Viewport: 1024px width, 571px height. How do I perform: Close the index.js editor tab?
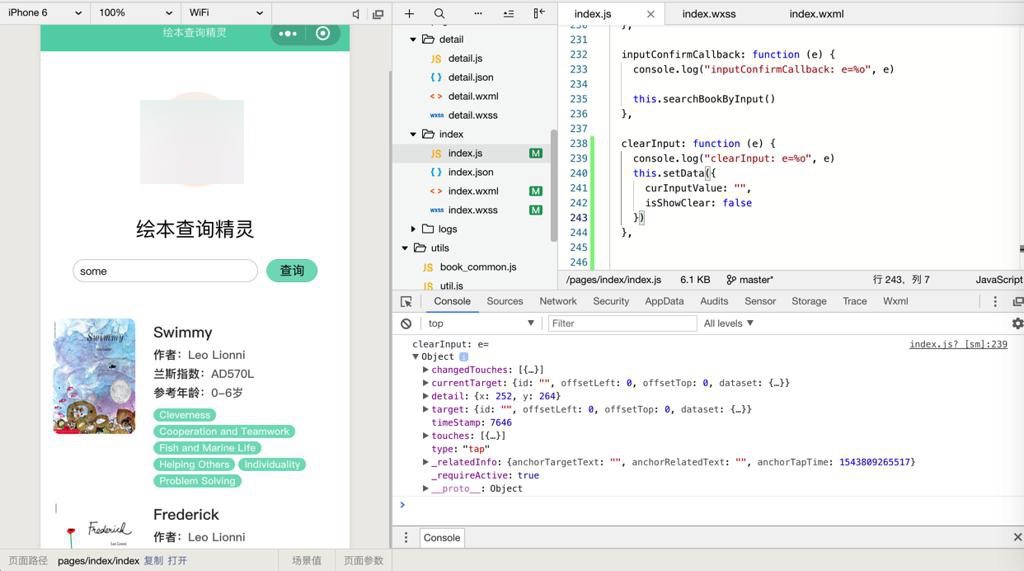650,14
